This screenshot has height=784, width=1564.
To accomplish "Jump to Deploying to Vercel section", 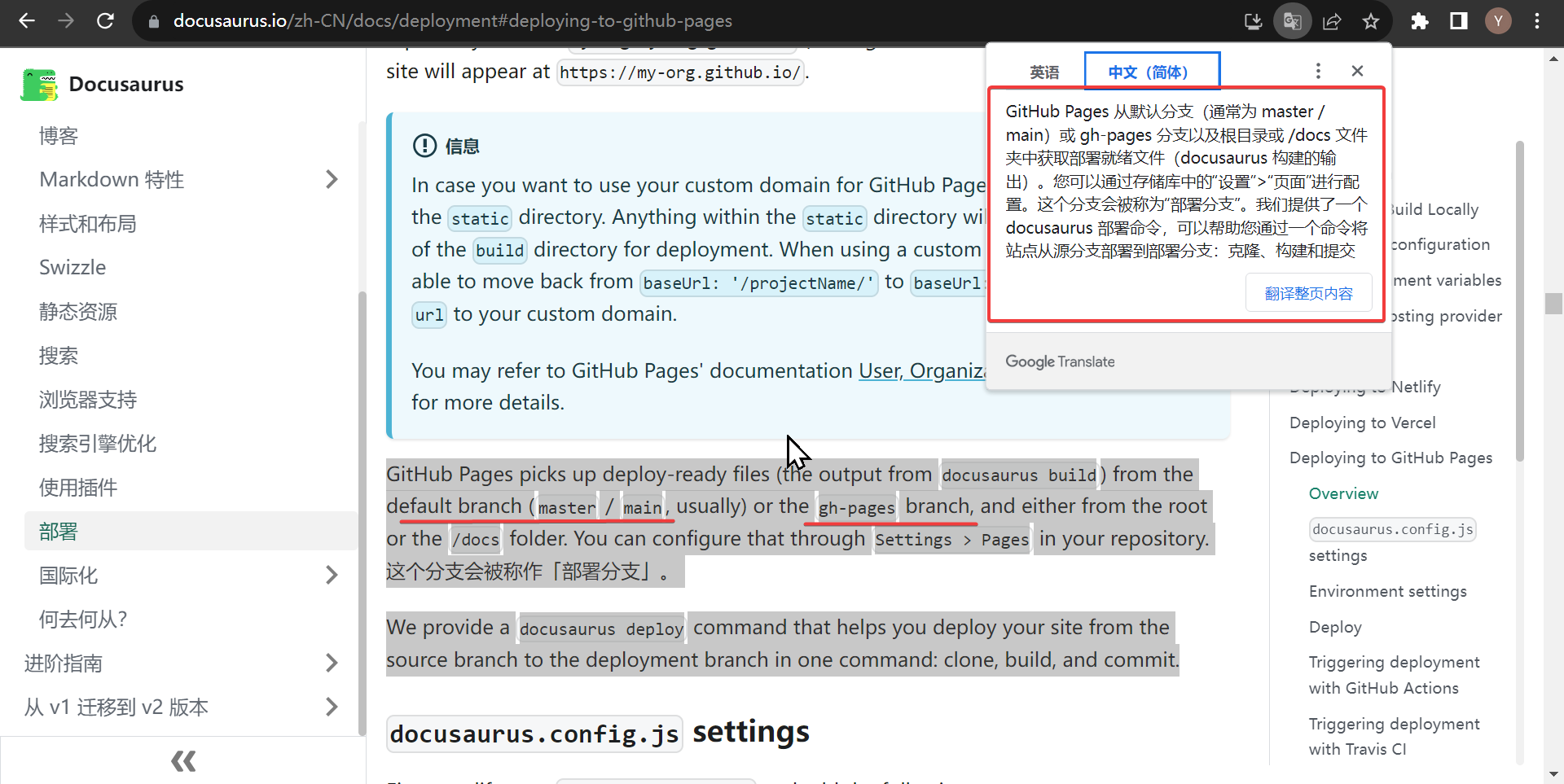I will coord(1362,423).
